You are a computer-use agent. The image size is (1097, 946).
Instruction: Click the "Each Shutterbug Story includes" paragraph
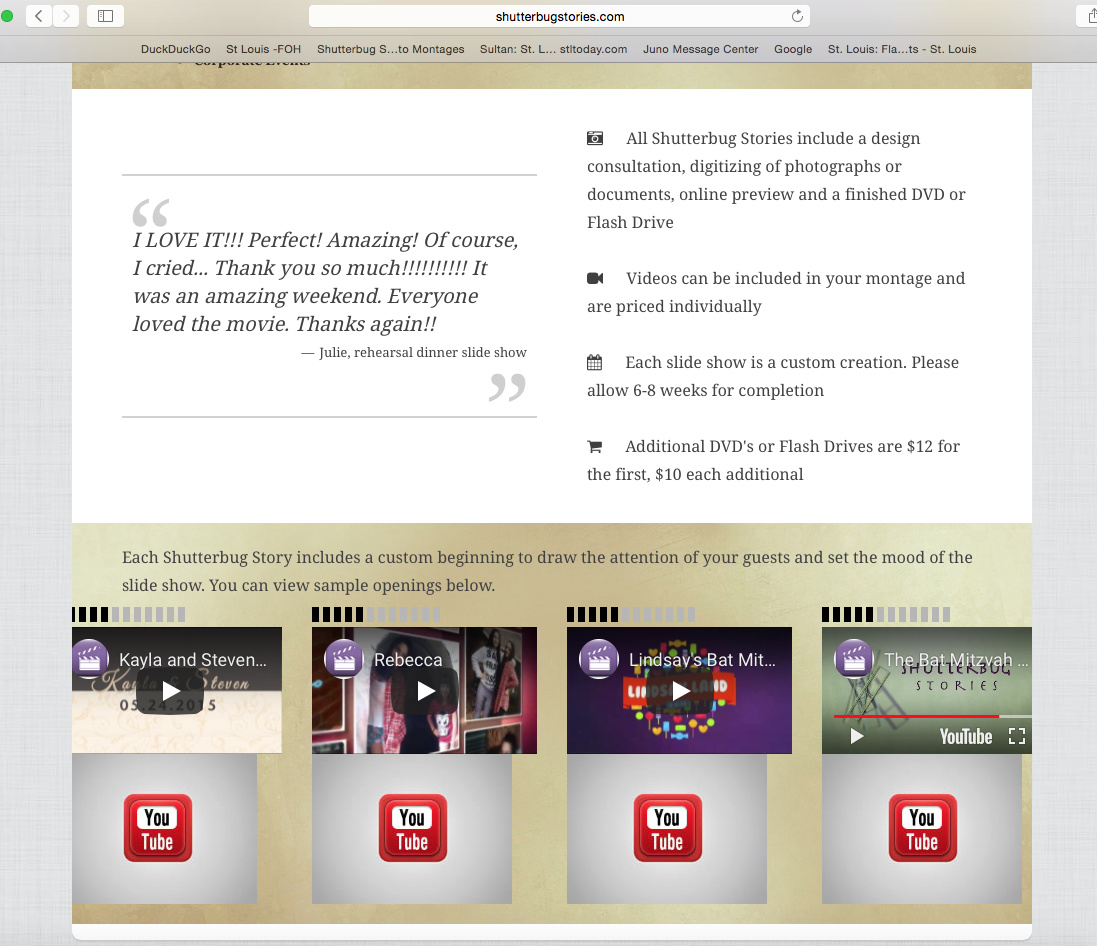(547, 571)
